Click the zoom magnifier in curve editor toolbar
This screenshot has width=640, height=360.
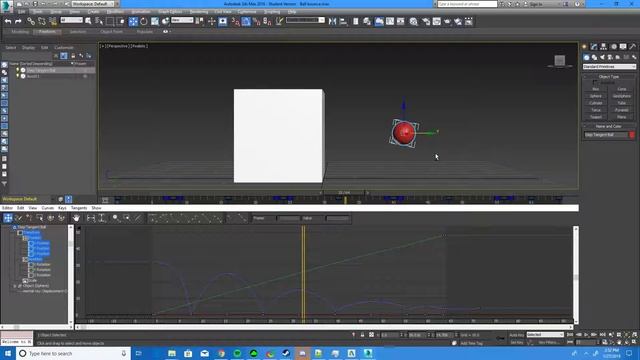click(116, 218)
